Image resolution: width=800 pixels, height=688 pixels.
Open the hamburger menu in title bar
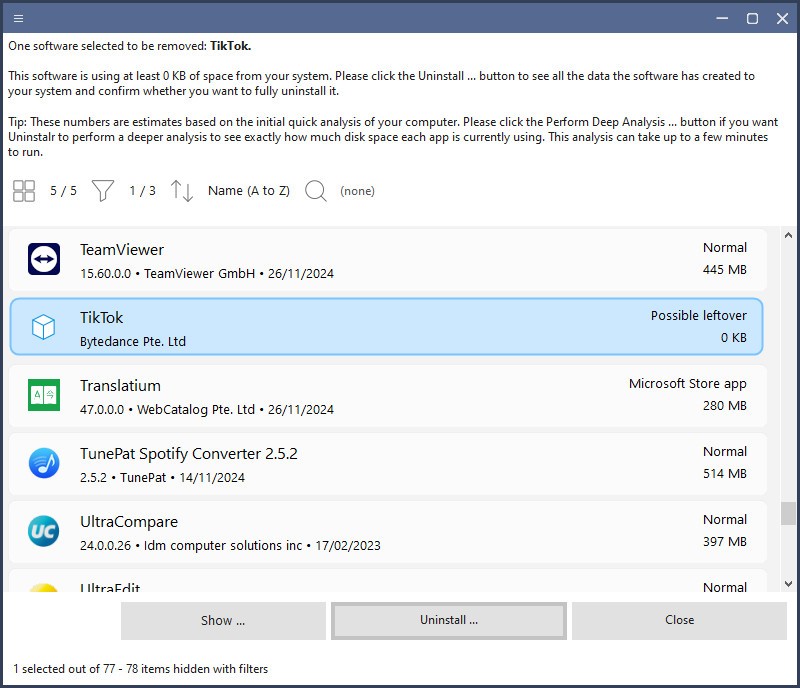tap(18, 19)
